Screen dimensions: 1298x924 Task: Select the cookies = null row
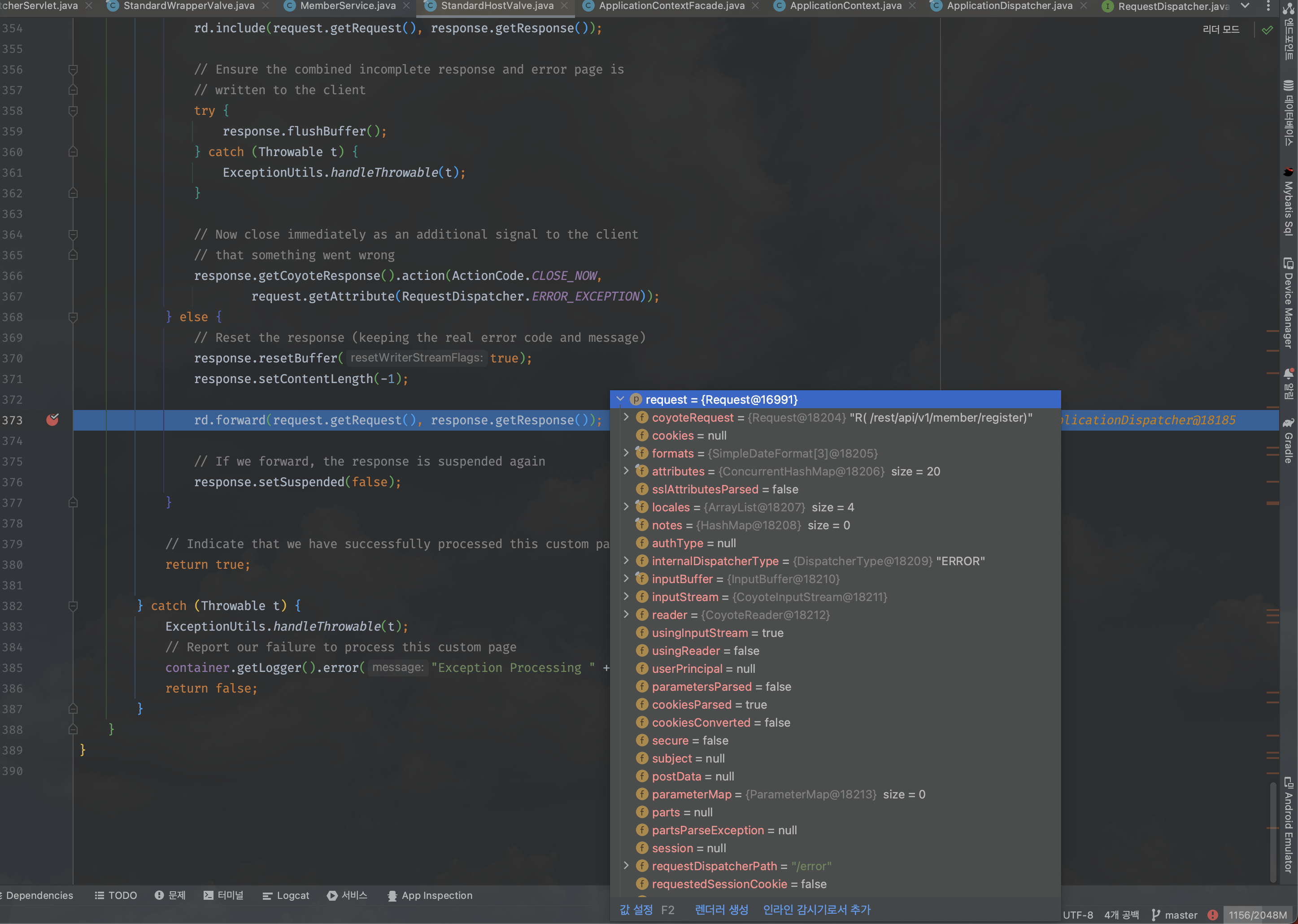(835, 435)
